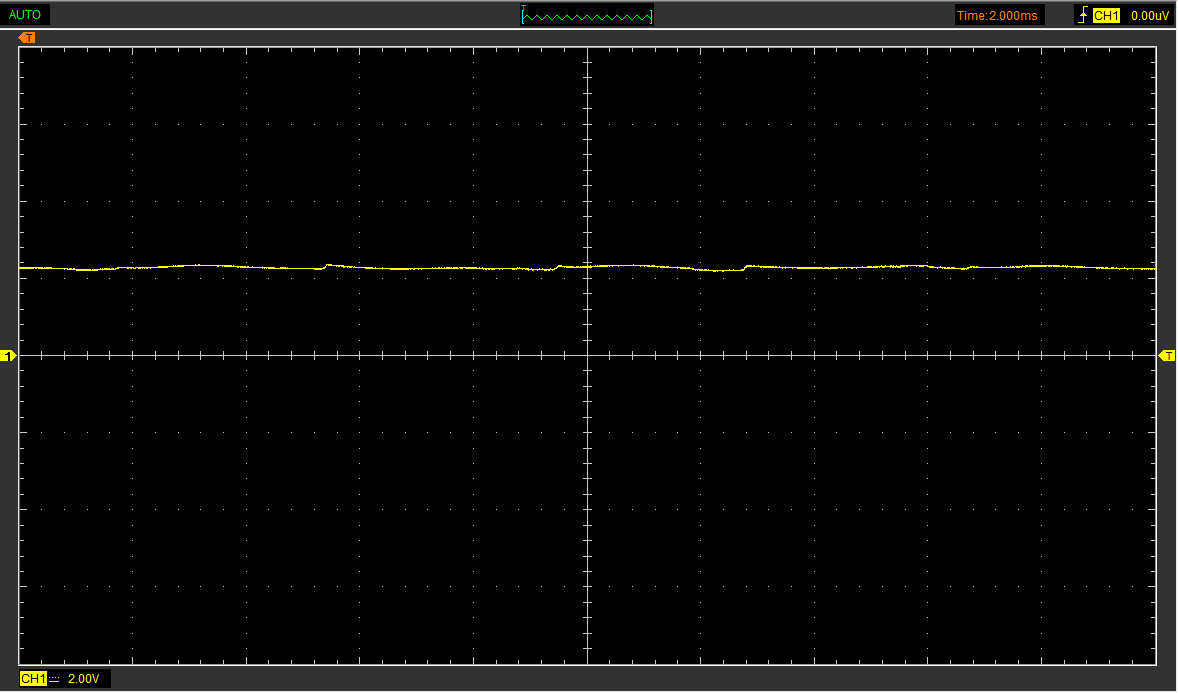
Task: Select the CH1 trigger source label
Action: [x=1106, y=16]
